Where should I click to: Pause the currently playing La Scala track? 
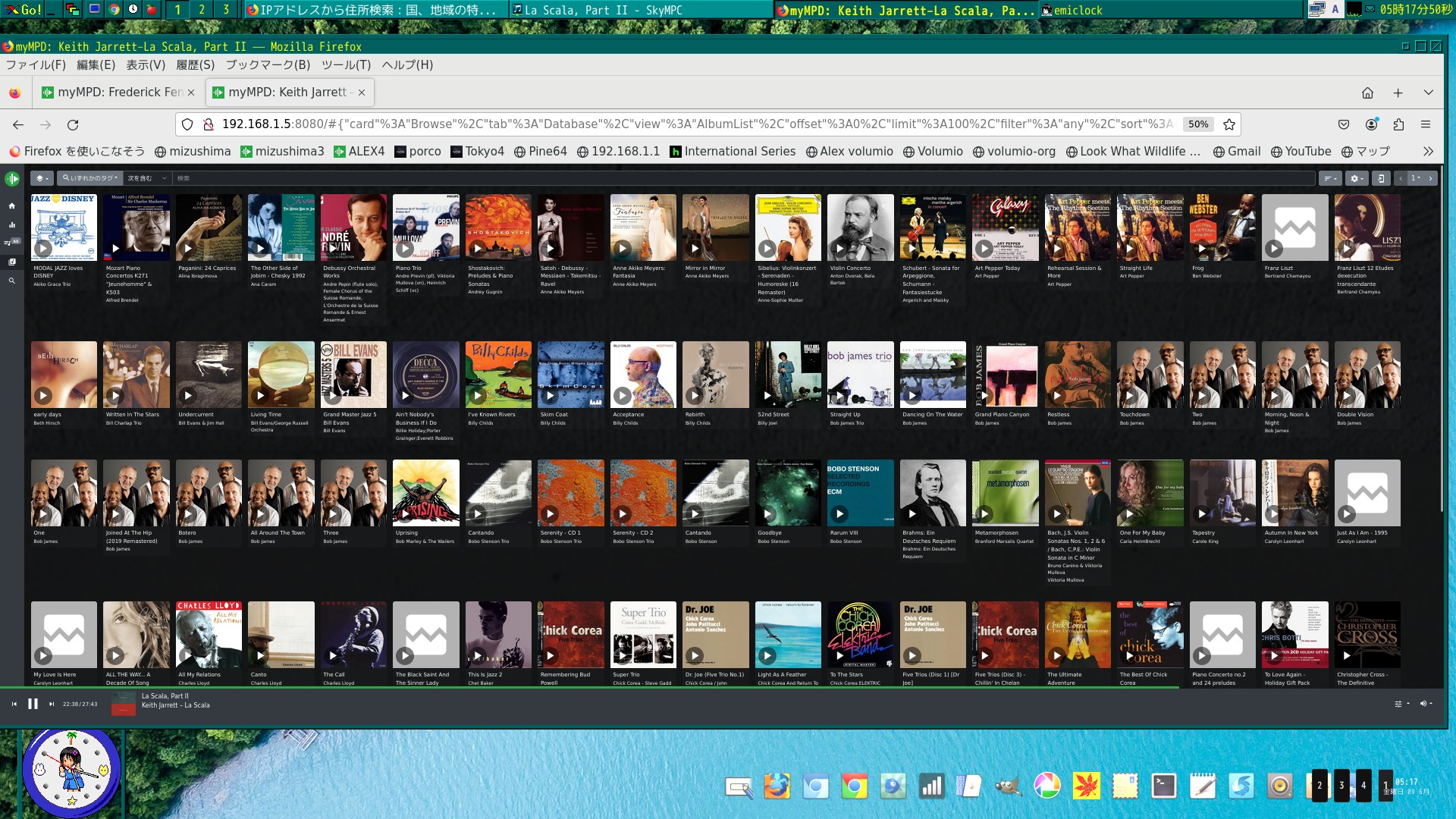click(x=33, y=704)
